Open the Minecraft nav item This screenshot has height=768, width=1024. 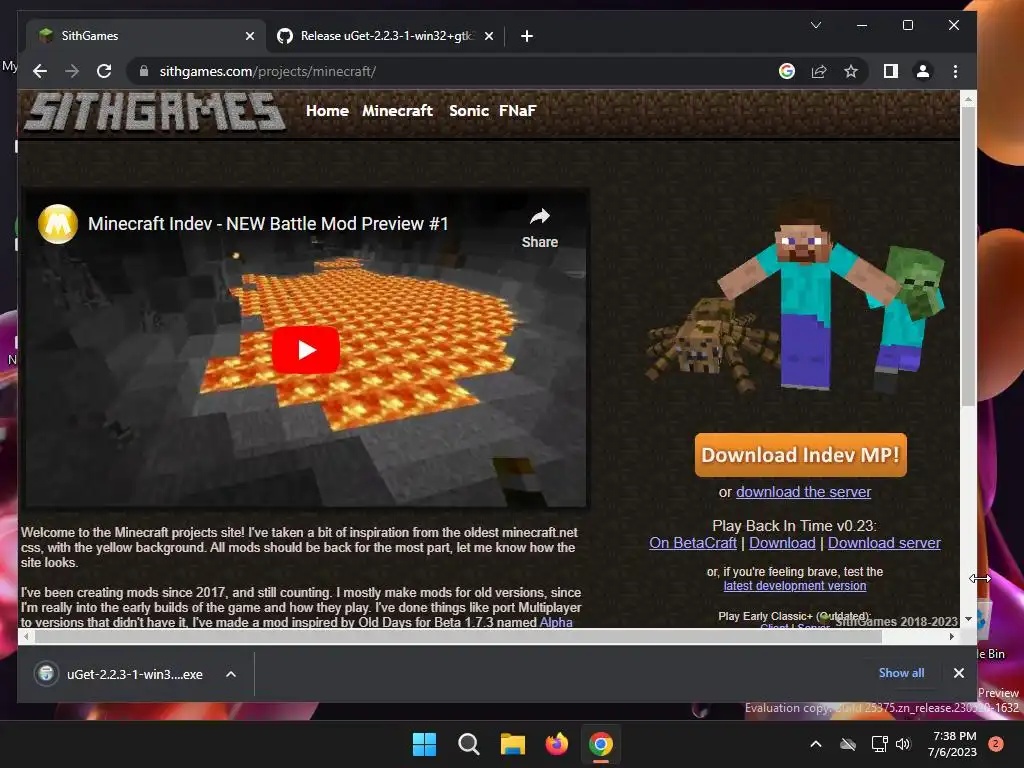[397, 111]
